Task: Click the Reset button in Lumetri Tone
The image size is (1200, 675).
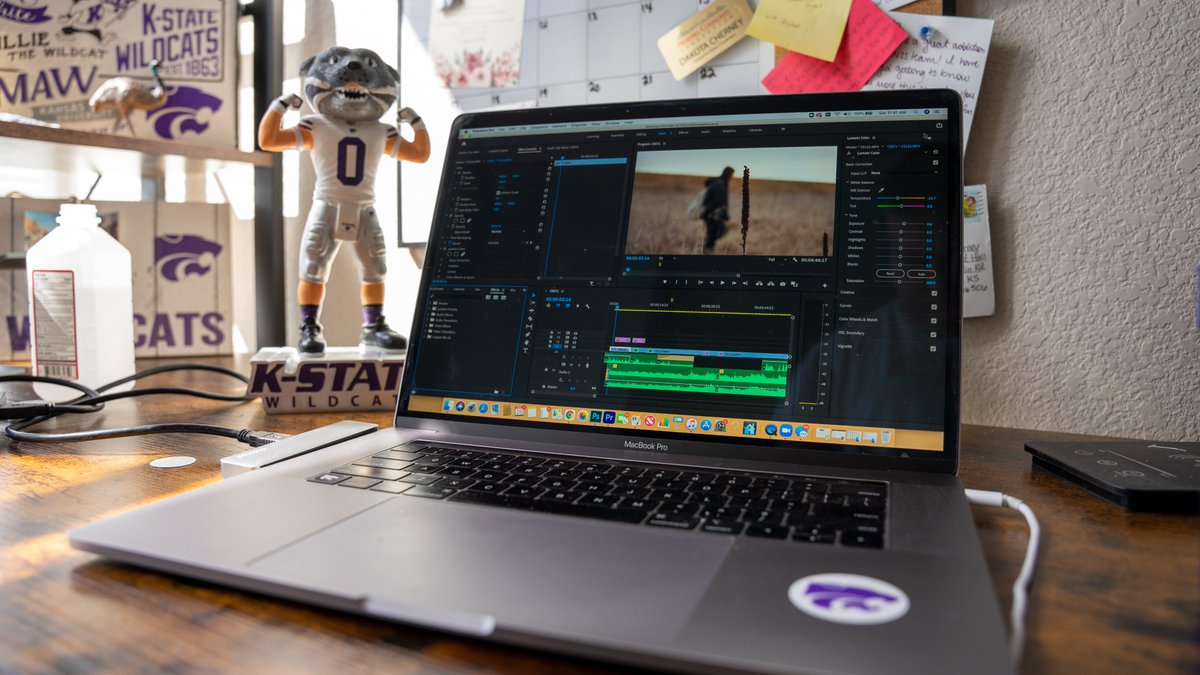Action: [890, 273]
